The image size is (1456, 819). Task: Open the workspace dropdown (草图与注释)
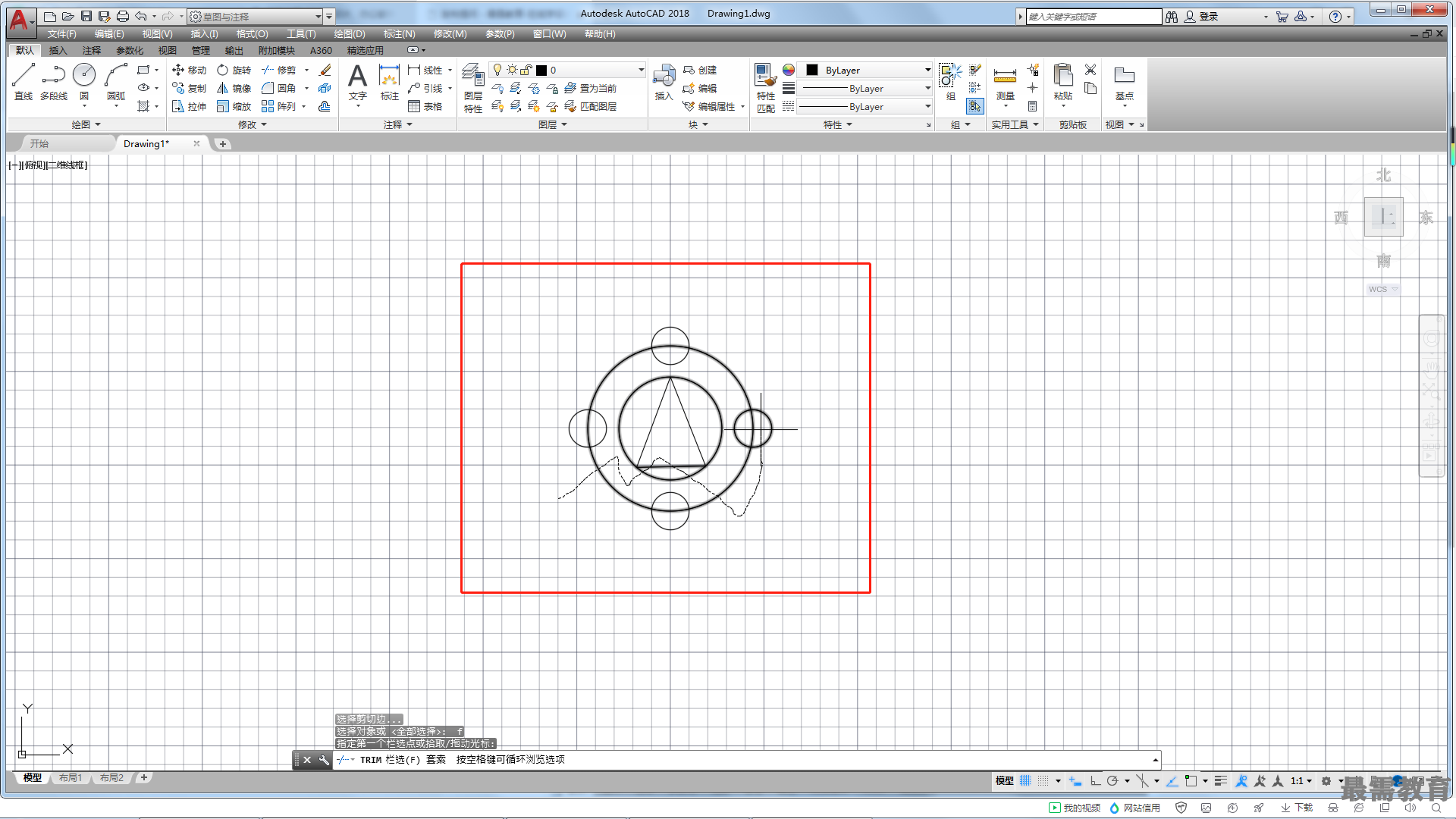255,16
